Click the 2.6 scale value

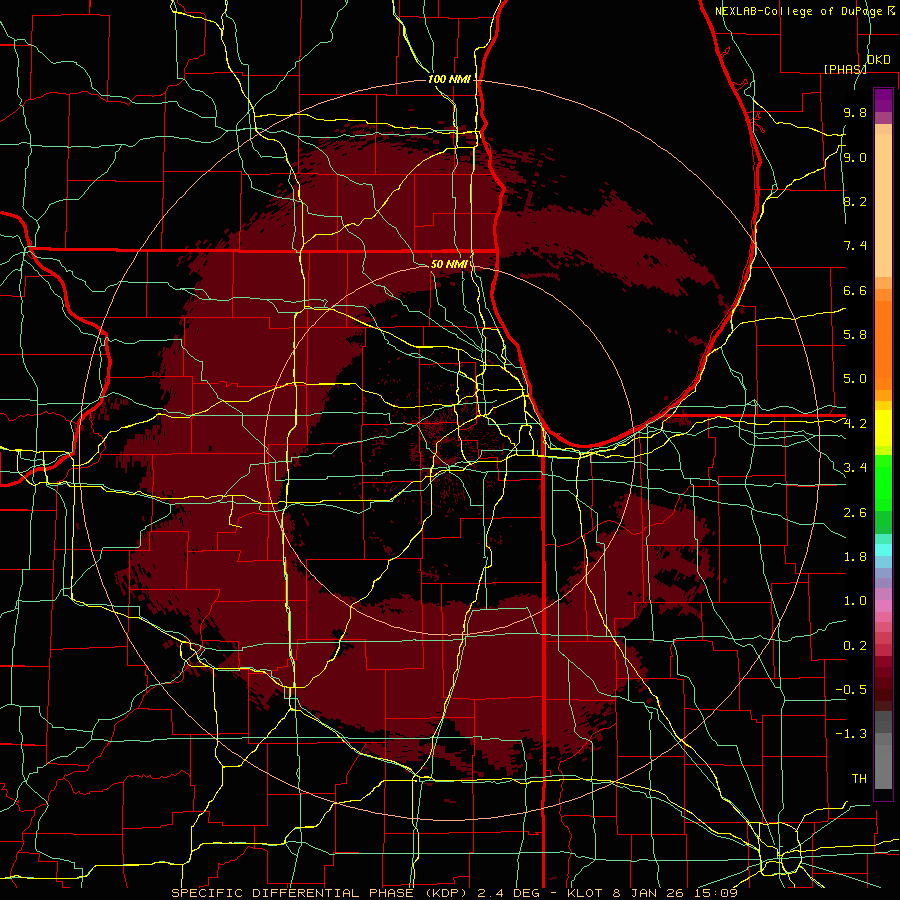tap(855, 512)
